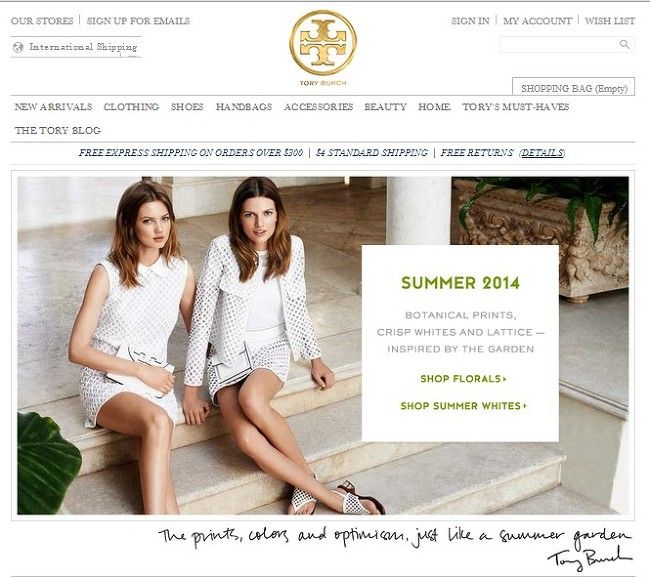Click inside the search input field

pos(559,44)
